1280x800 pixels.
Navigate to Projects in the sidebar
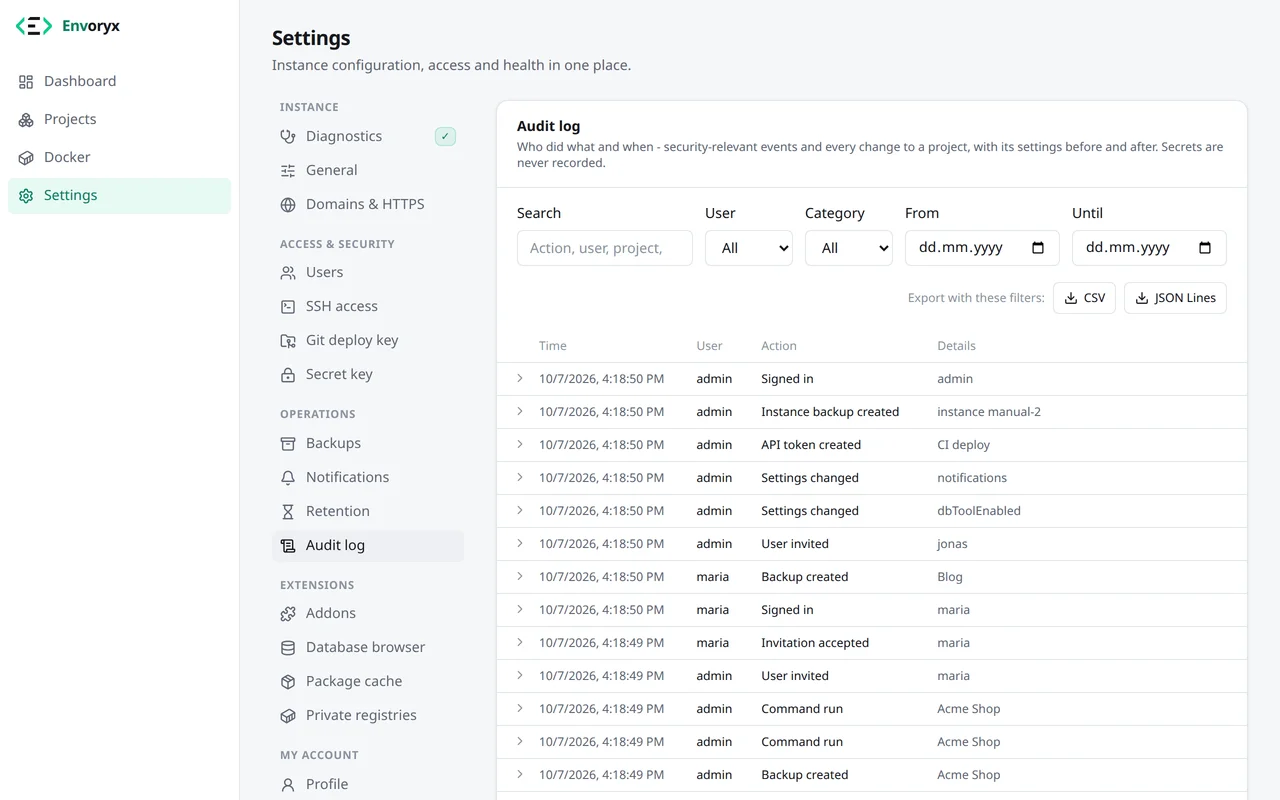(119, 119)
